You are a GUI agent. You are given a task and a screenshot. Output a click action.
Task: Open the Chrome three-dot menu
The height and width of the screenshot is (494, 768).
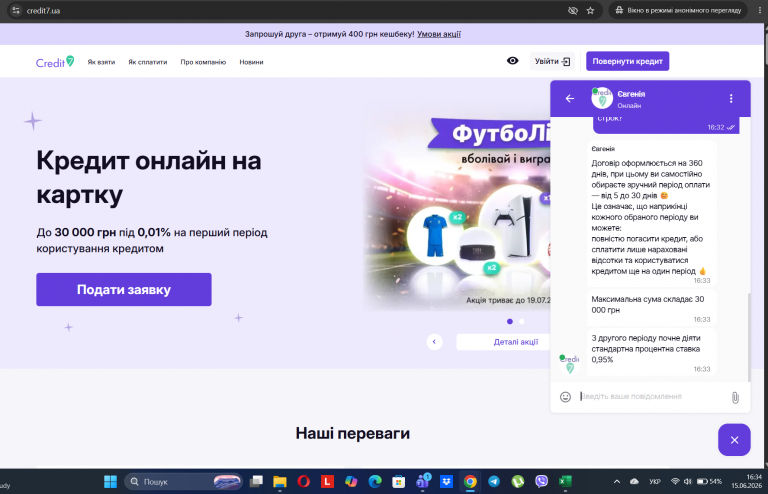click(x=760, y=10)
